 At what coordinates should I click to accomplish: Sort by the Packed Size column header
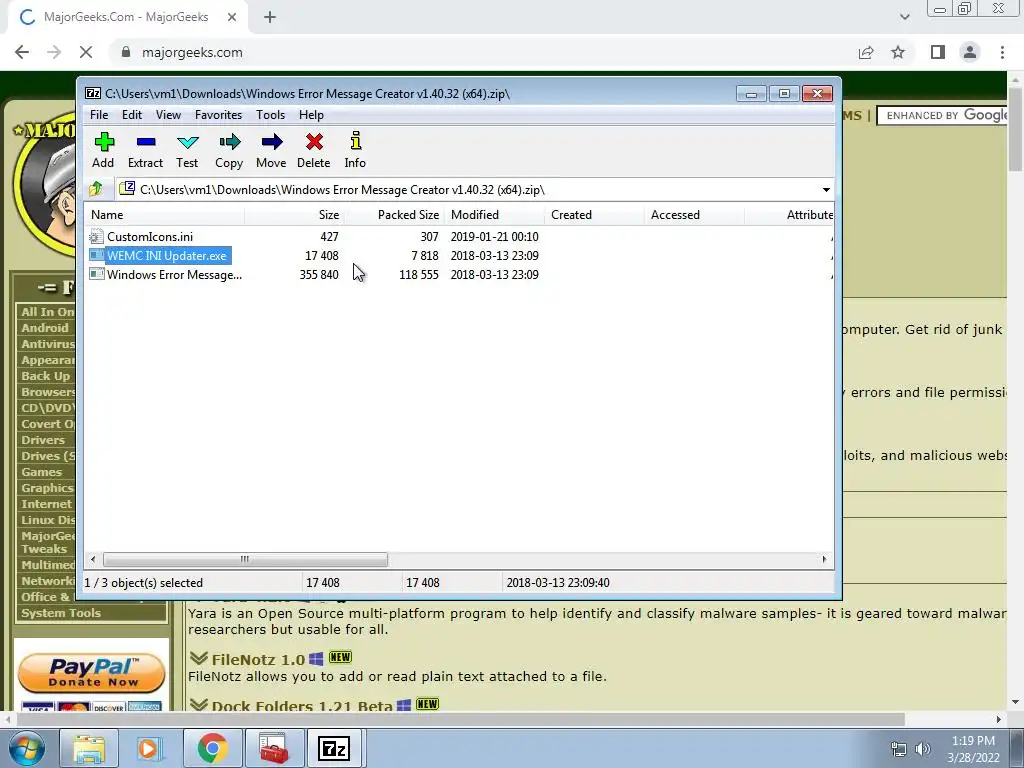(x=394, y=215)
